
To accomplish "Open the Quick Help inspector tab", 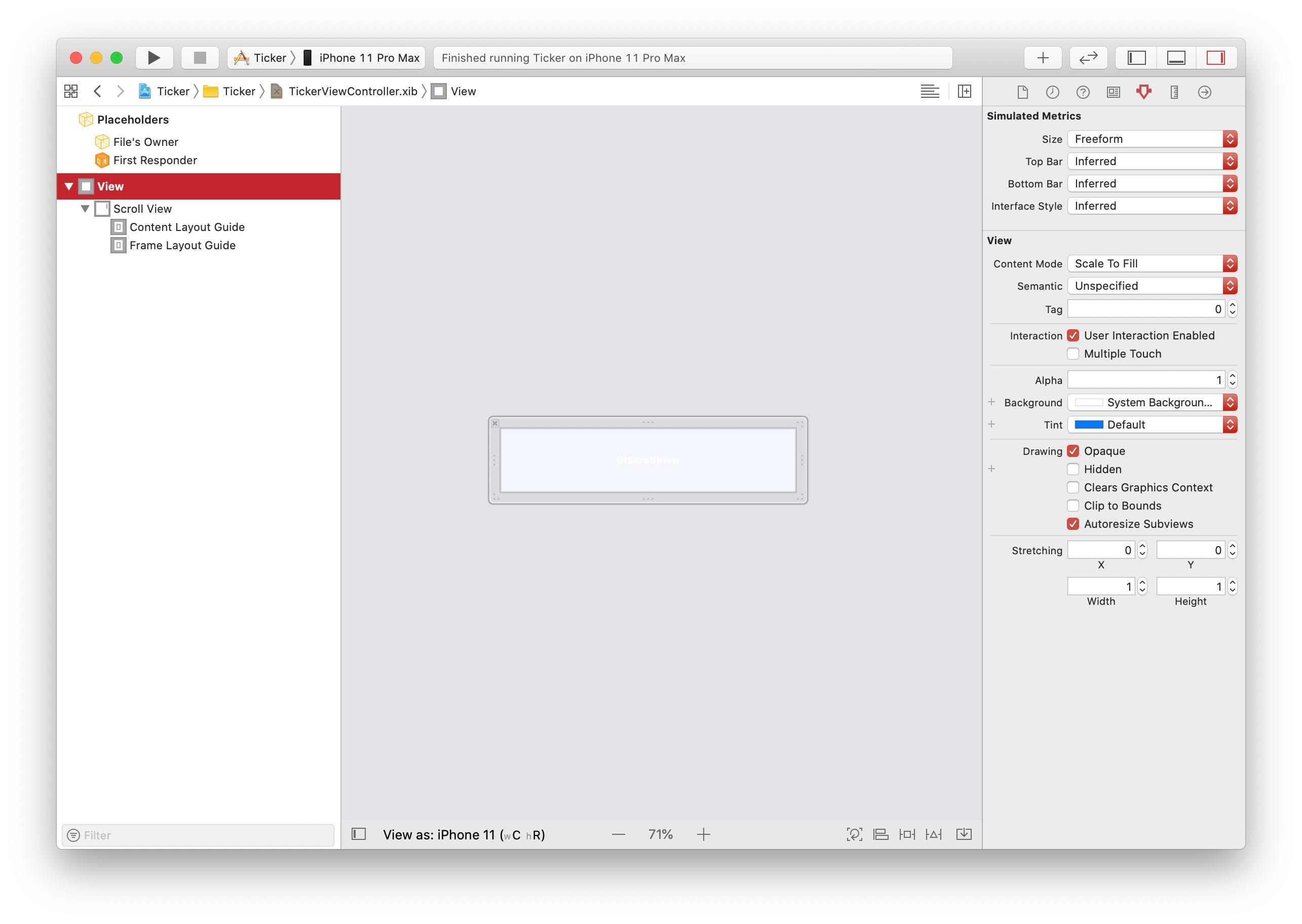I will pos(1083,92).
